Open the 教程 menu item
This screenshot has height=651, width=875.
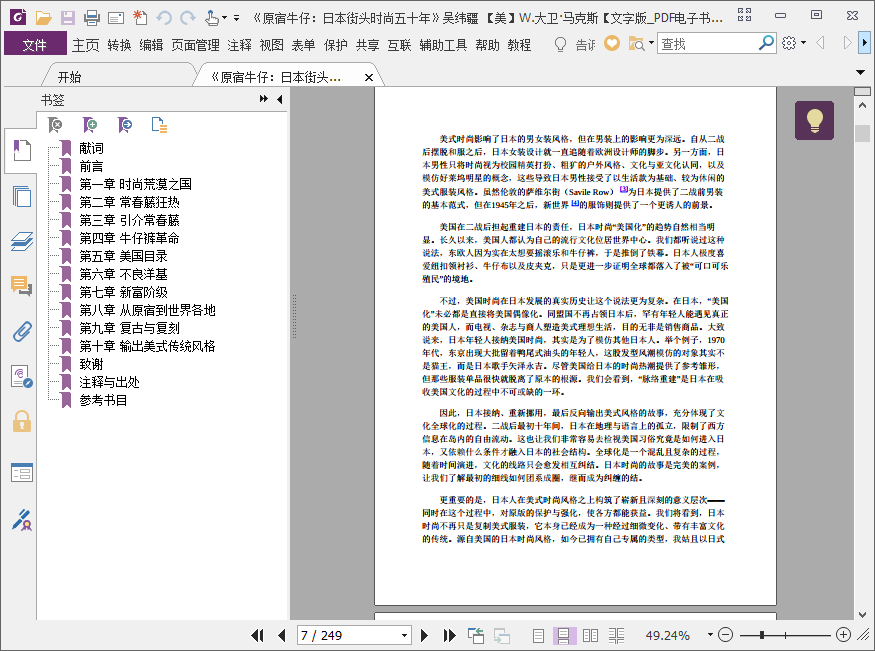(519, 45)
